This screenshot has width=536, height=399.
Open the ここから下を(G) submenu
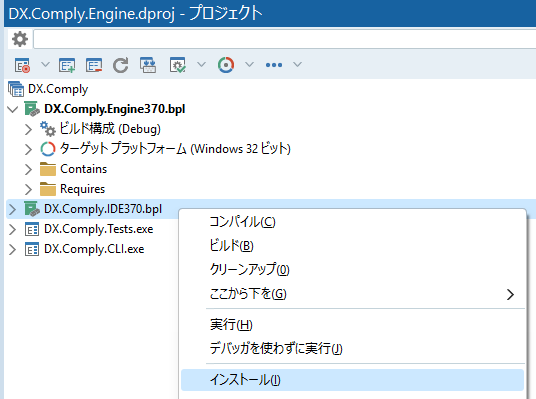click(x=352, y=294)
